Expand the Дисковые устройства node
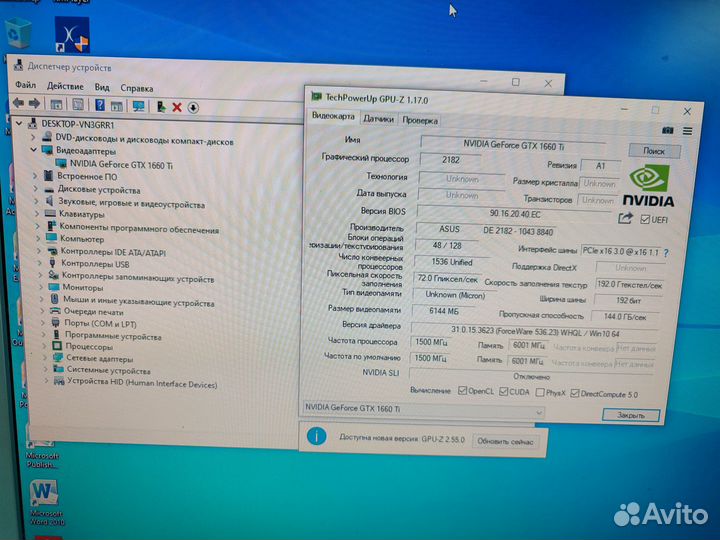The height and width of the screenshot is (540, 720). (35, 189)
